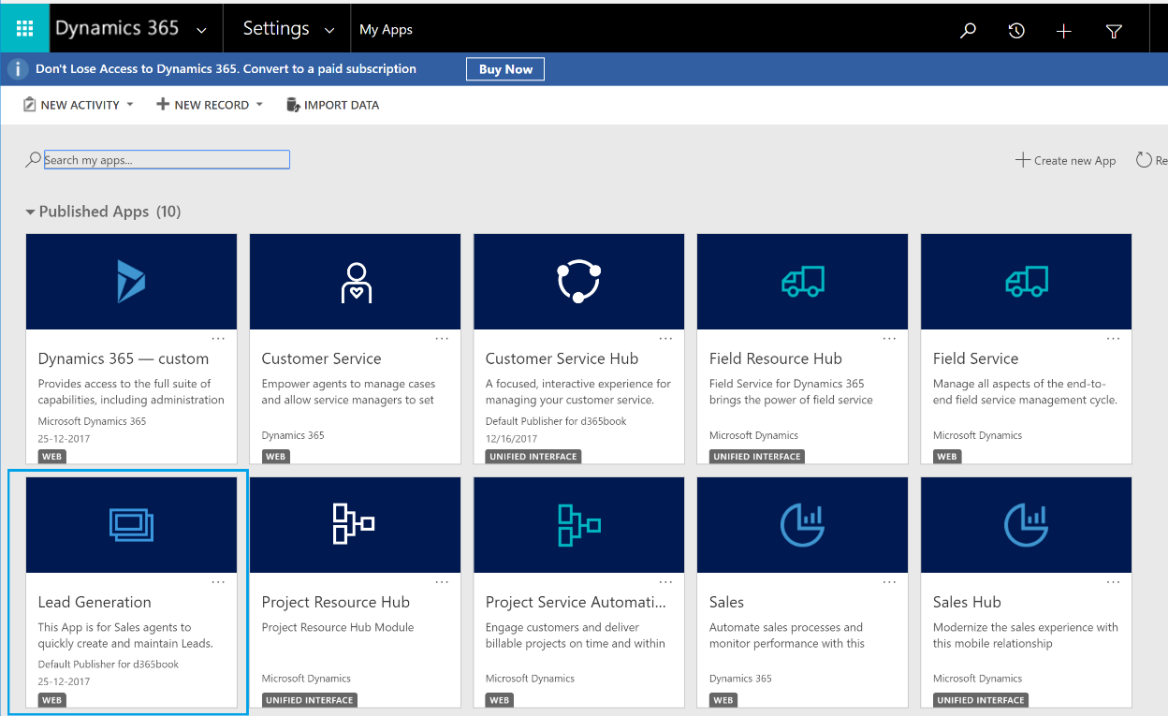Open more options on Customer Service Hub tile
The width and height of the screenshot is (1168, 716).
click(x=665, y=339)
